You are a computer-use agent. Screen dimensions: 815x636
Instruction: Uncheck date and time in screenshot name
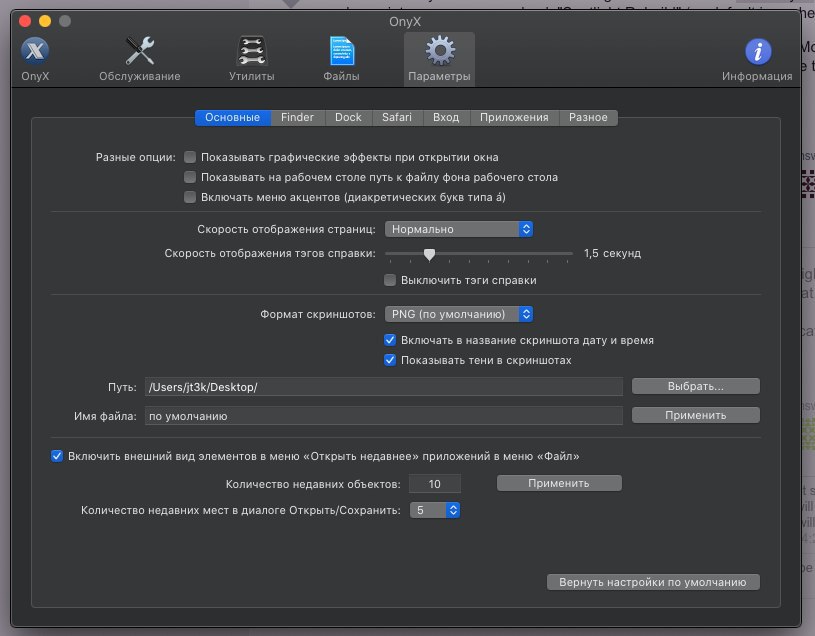click(390, 340)
